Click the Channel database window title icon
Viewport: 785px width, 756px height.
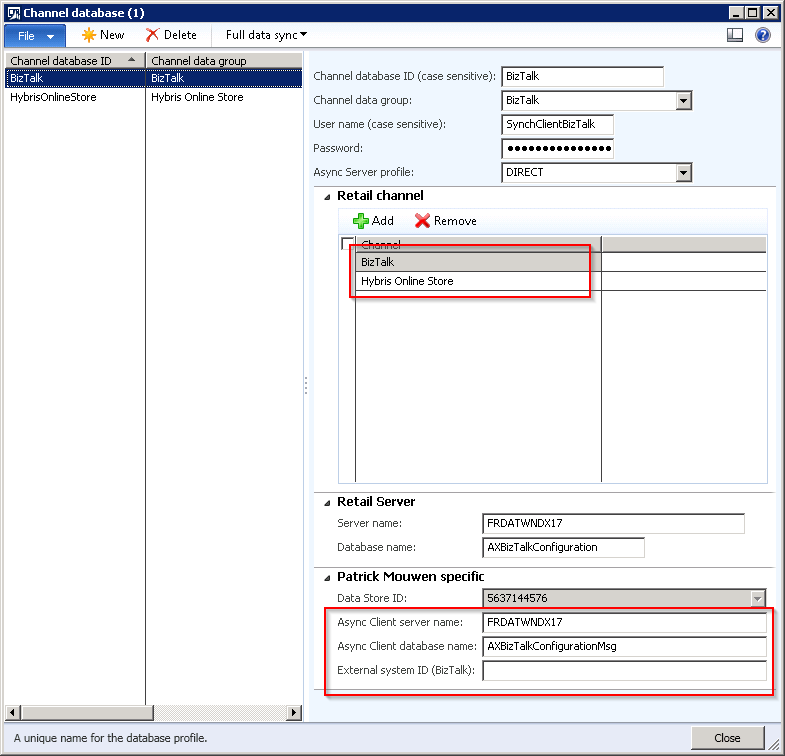14,13
